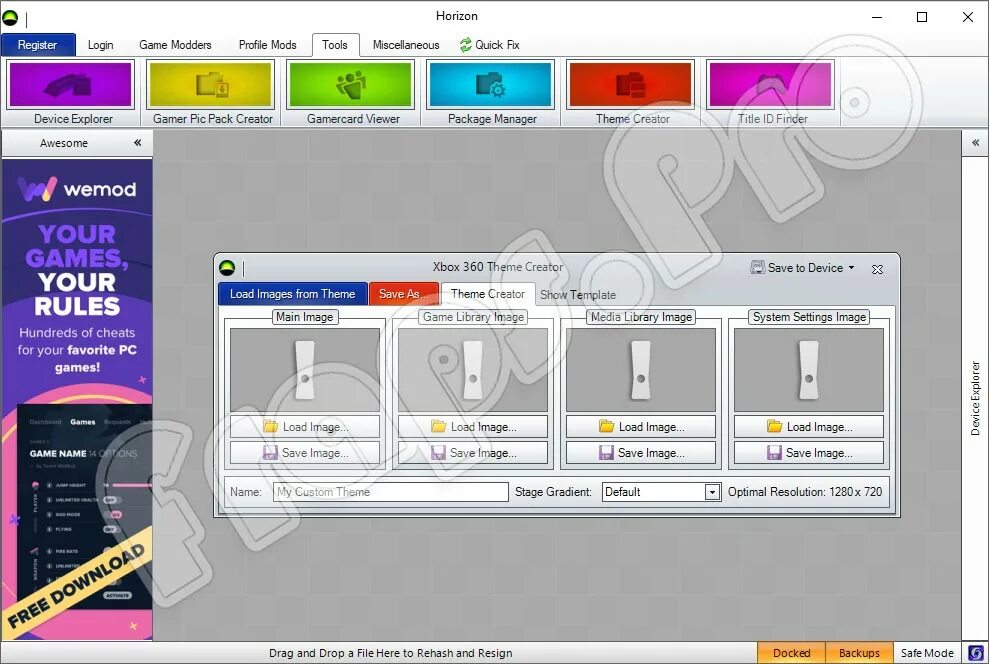The width and height of the screenshot is (989, 664).
Task: Launch the Gamercard Viewer tool
Action: [x=351, y=93]
